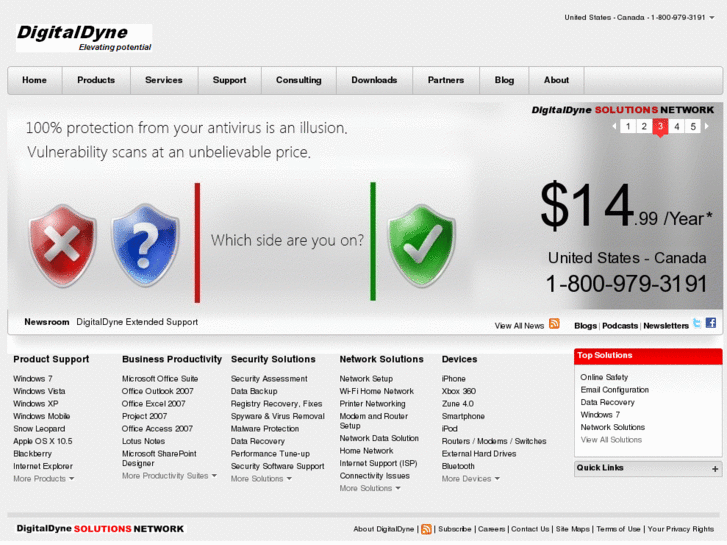
Task: Click the DigitalDyne logo at top
Action: 84,38
